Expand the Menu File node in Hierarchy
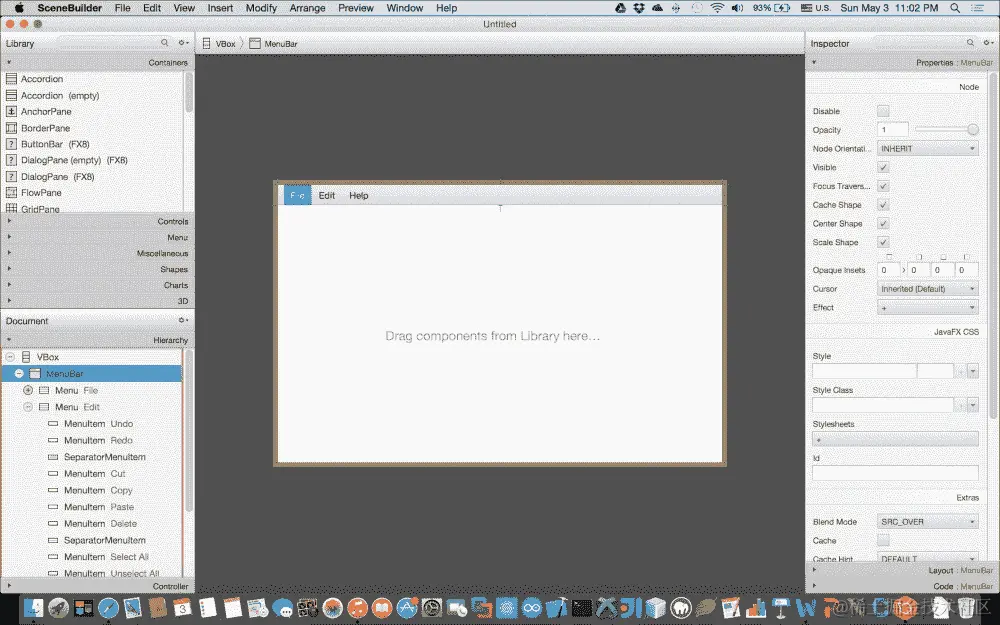1000x625 pixels. (x=28, y=390)
